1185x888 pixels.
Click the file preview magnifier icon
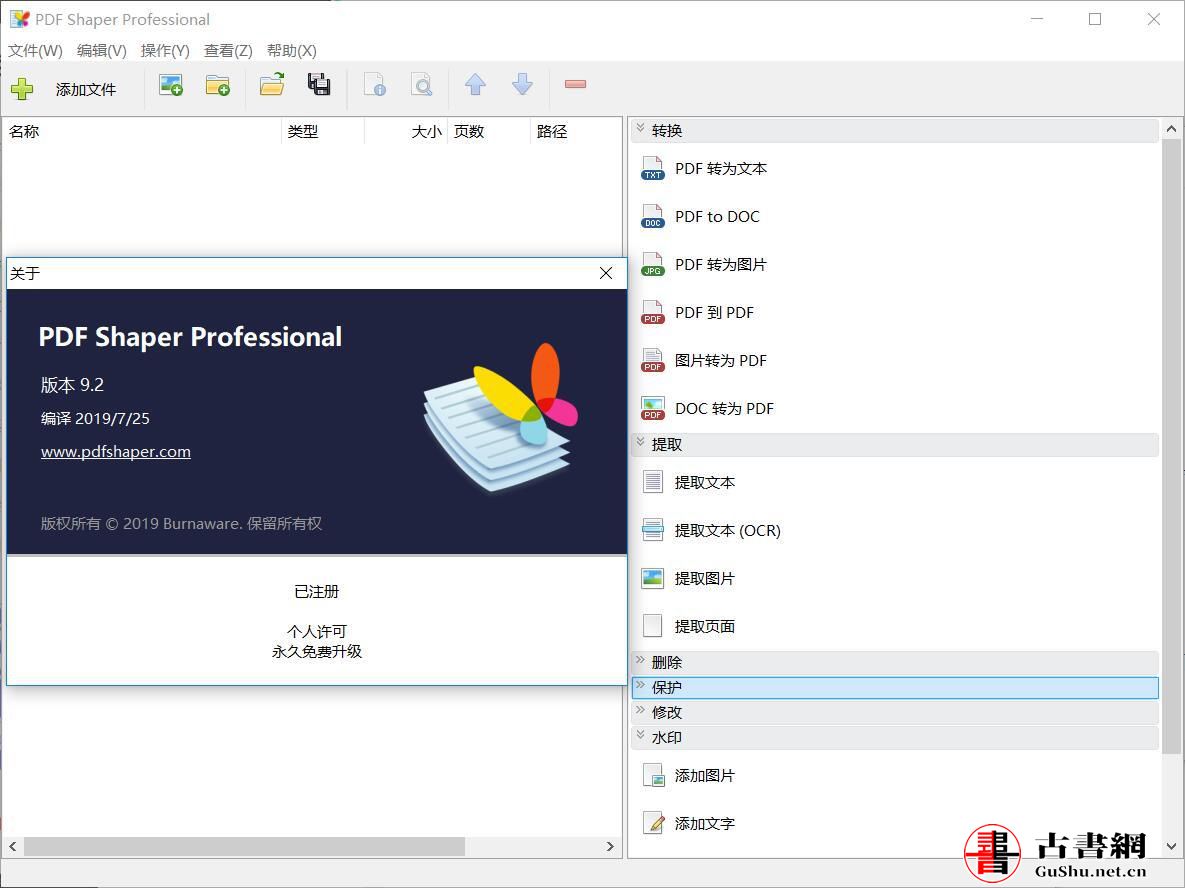point(422,84)
